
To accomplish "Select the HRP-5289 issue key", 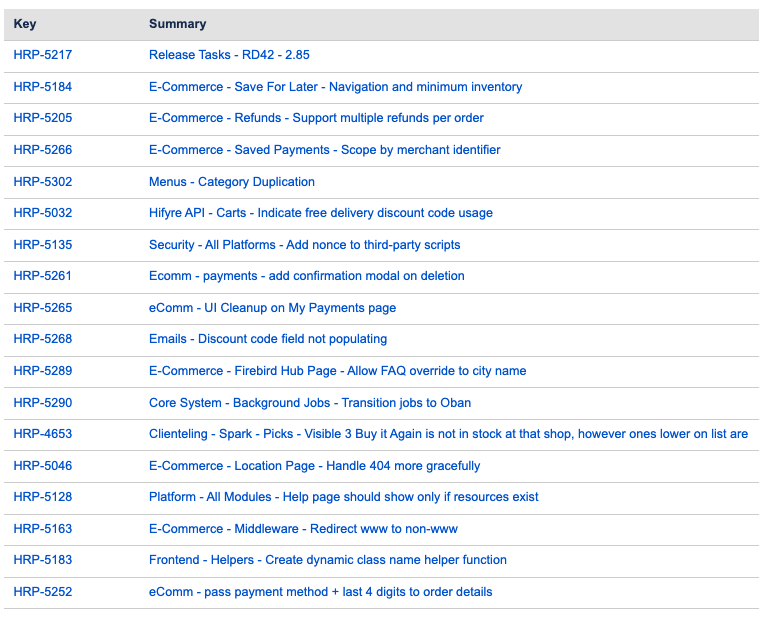I will pyautogui.click(x=42, y=371).
